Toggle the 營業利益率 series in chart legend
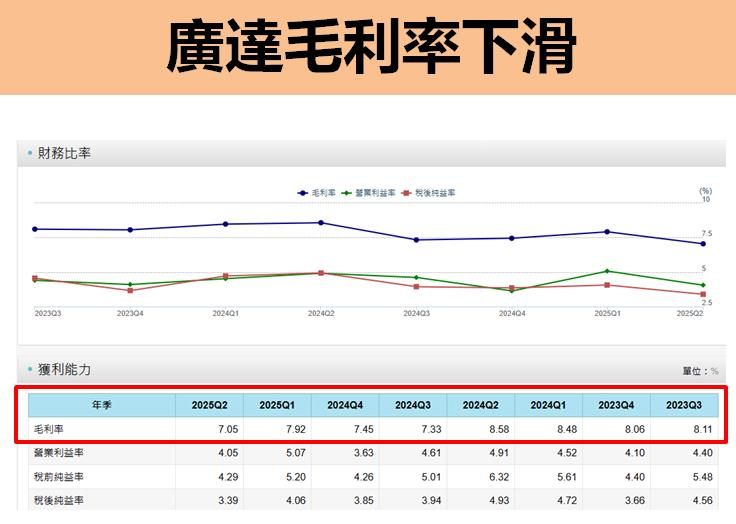The height and width of the screenshot is (524, 736). pos(368,193)
